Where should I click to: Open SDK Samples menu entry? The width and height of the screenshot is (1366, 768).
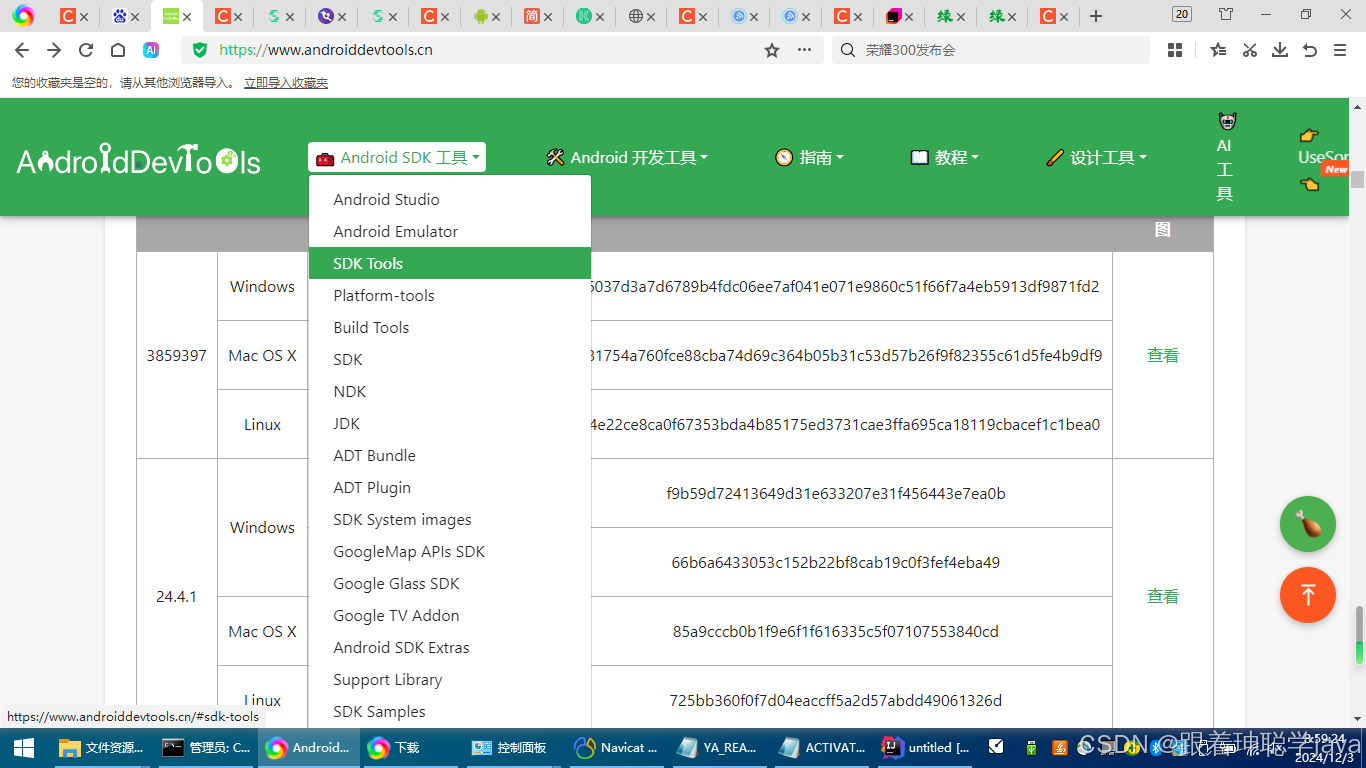(450, 711)
